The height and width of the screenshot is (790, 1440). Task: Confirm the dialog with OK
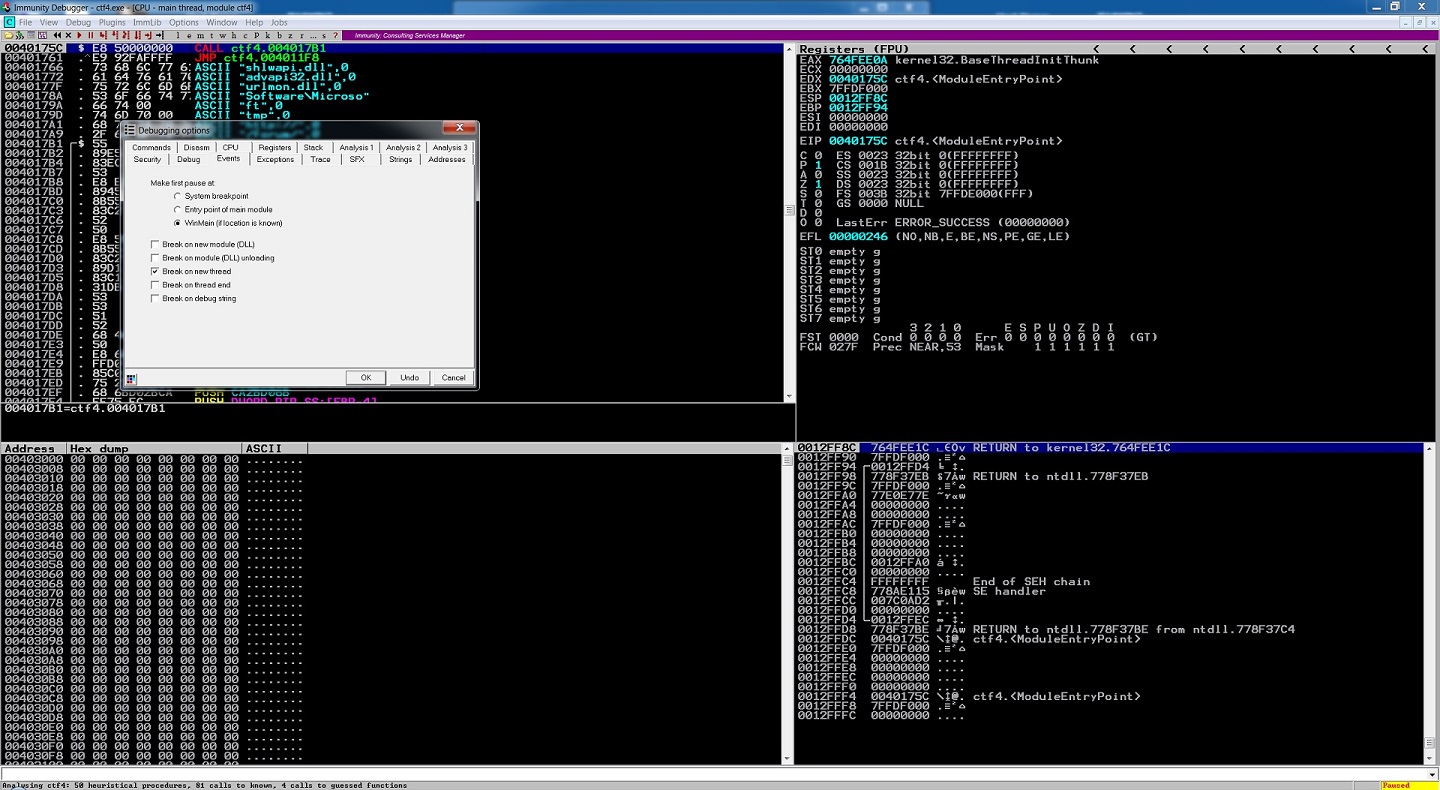(x=366, y=377)
